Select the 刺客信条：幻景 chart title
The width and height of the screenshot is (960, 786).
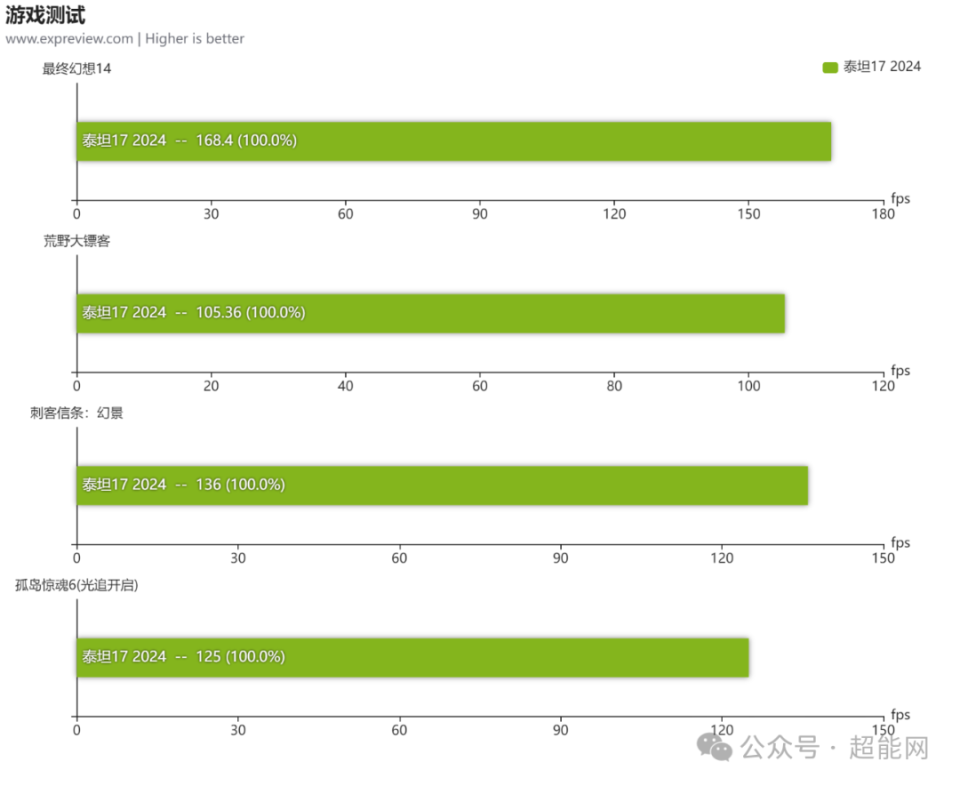pyautogui.click(x=77, y=413)
